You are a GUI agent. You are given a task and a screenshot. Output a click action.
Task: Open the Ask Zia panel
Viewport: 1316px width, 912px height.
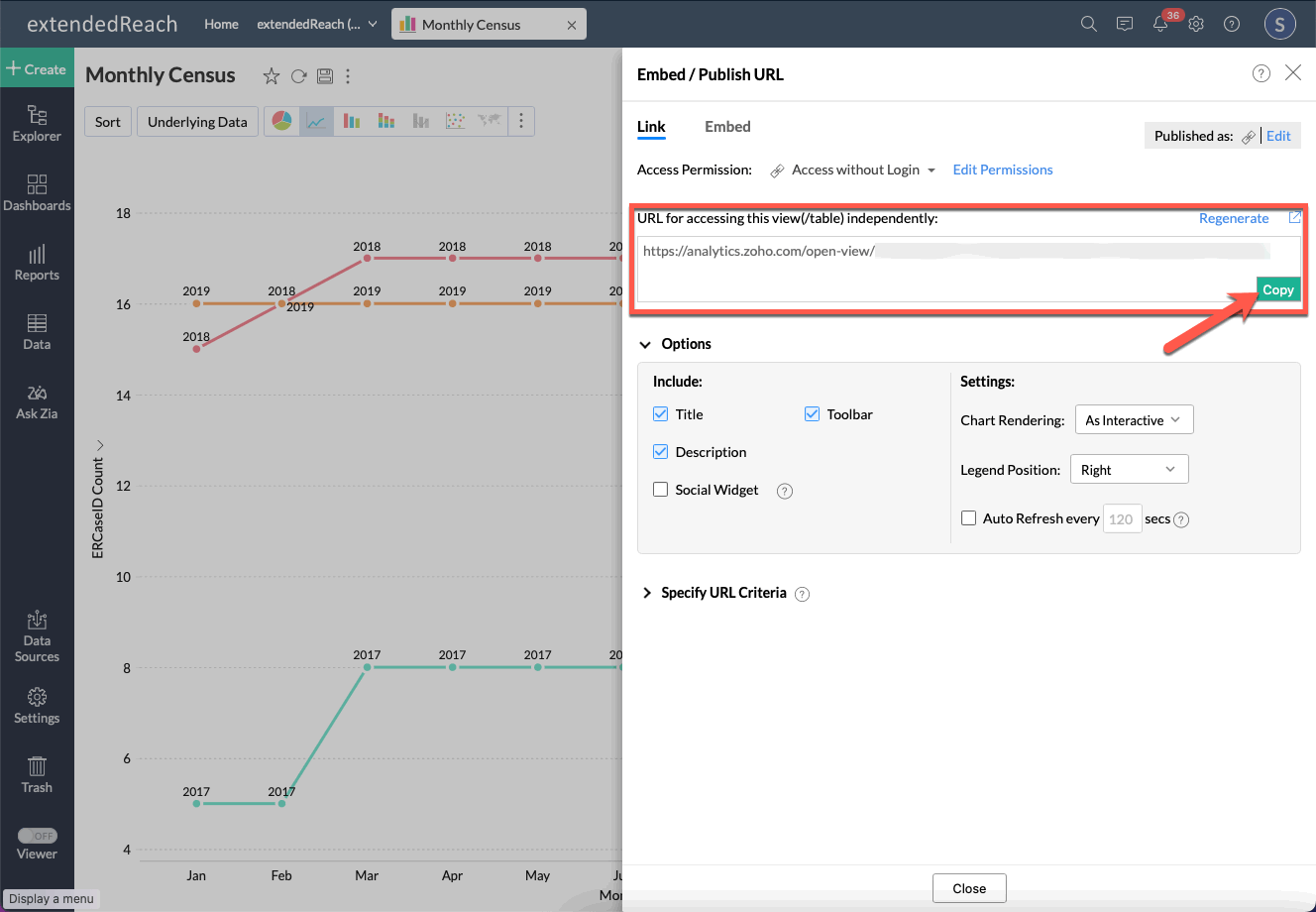[x=37, y=401]
